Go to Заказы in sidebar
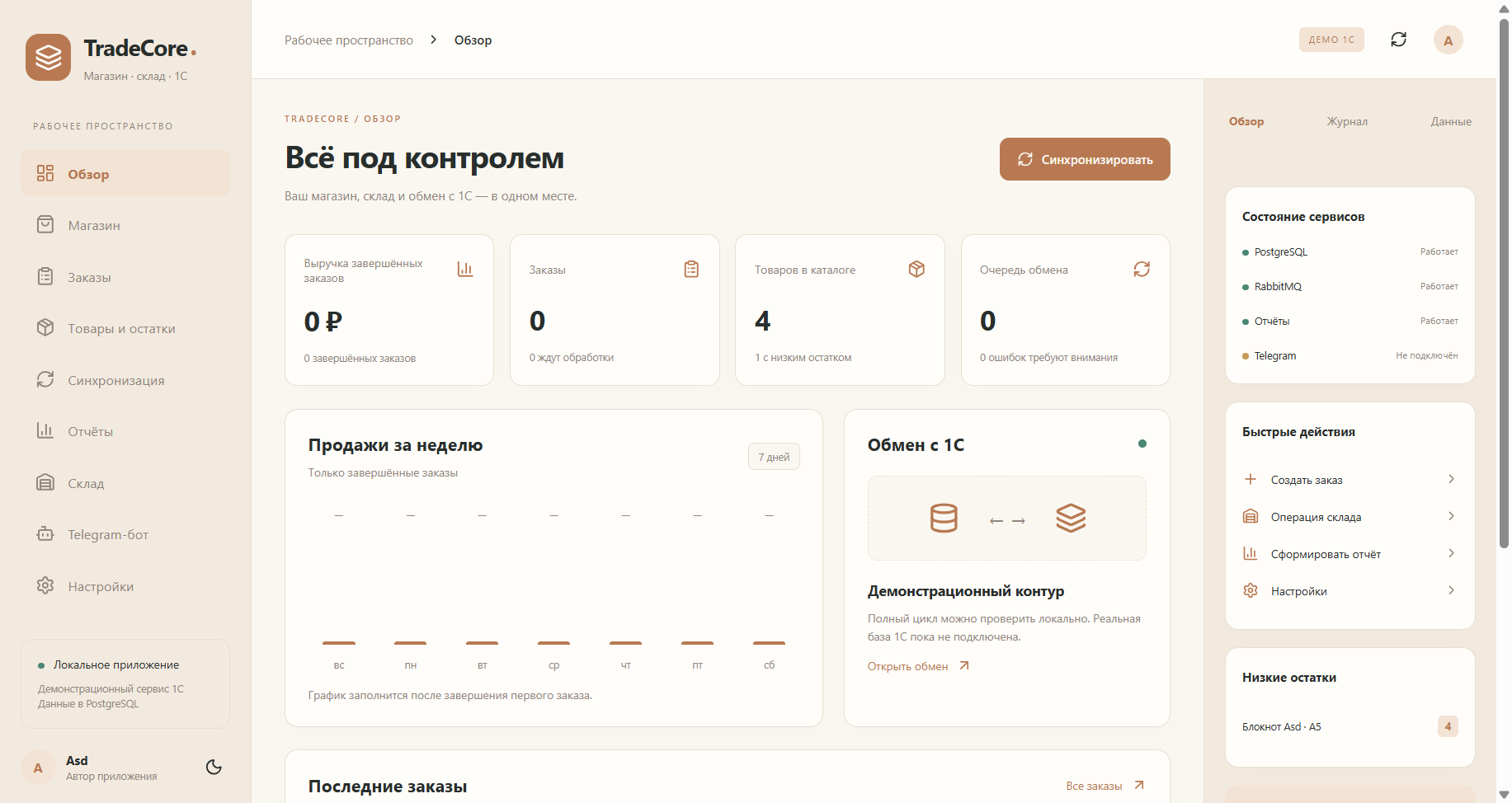1512x803 pixels. click(x=125, y=277)
